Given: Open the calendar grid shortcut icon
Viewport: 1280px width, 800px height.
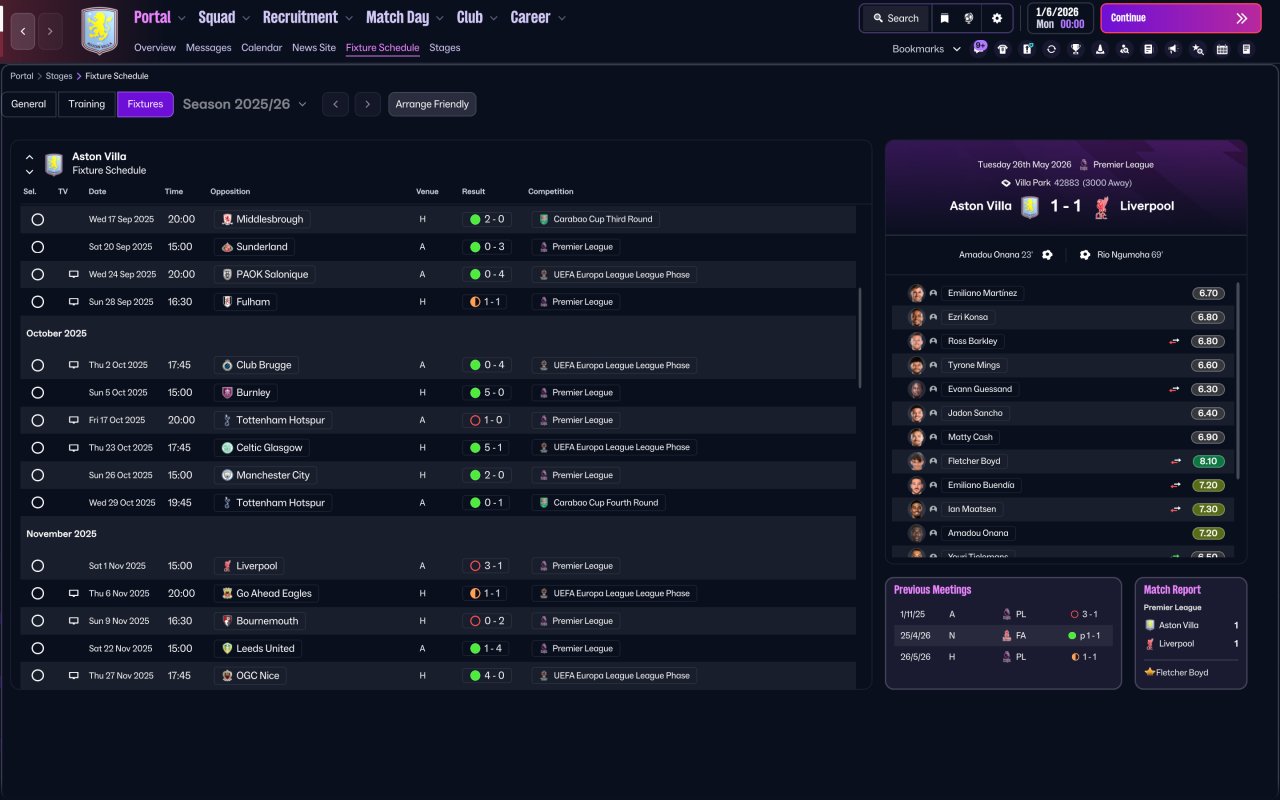Looking at the screenshot, I should click(1222, 49).
